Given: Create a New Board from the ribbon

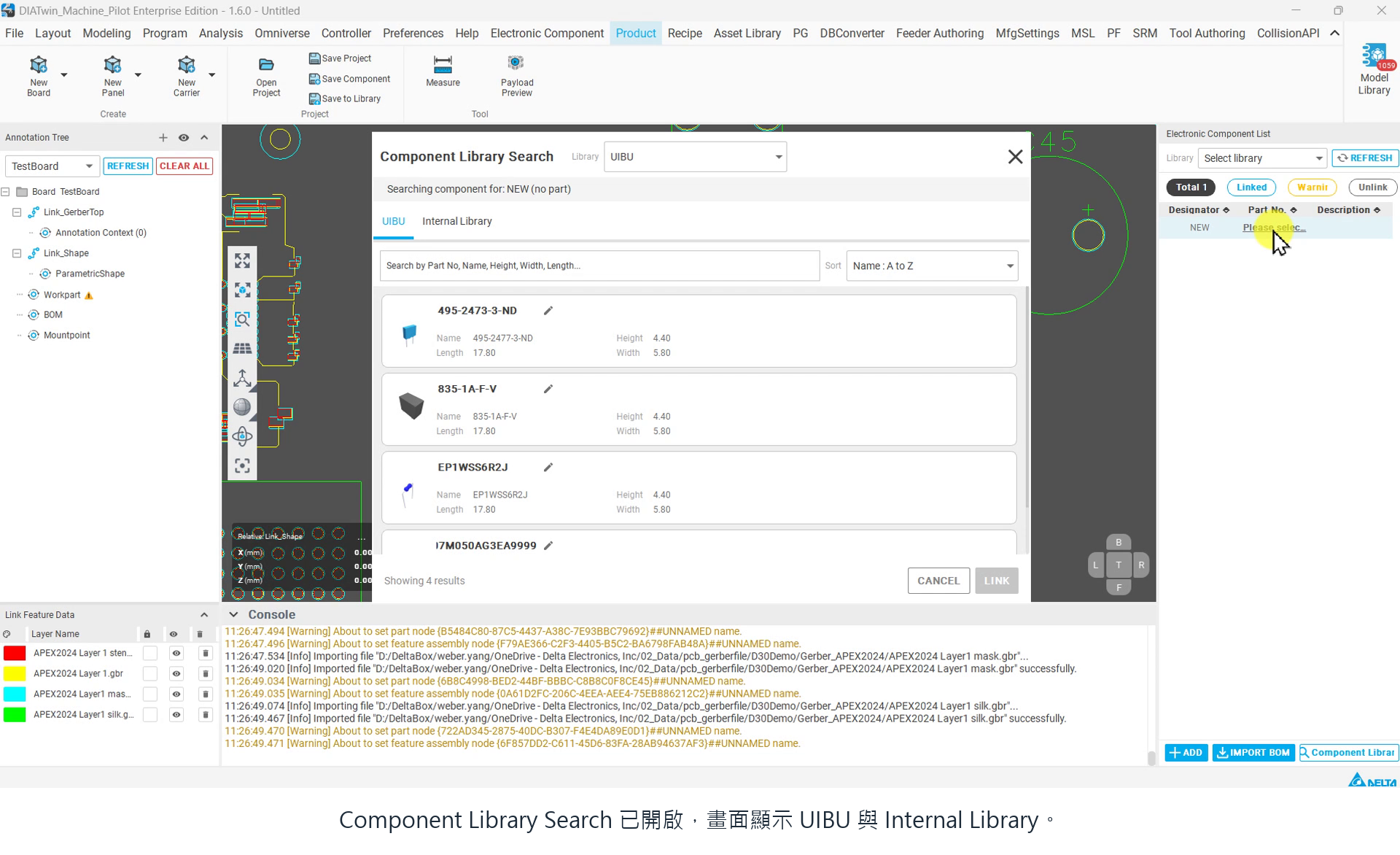Looking at the screenshot, I should (x=39, y=75).
